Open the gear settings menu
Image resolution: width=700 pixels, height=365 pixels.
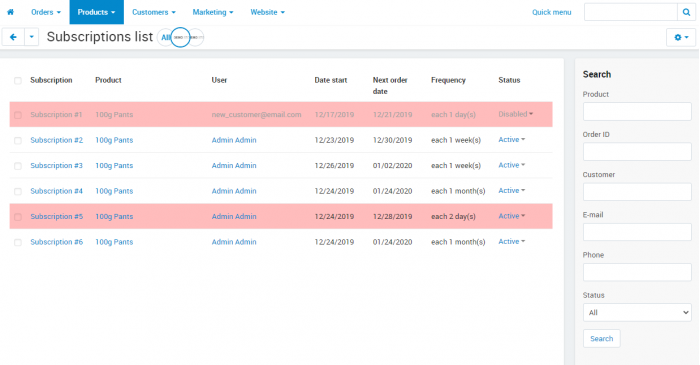pyautogui.click(x=681, y=37)
